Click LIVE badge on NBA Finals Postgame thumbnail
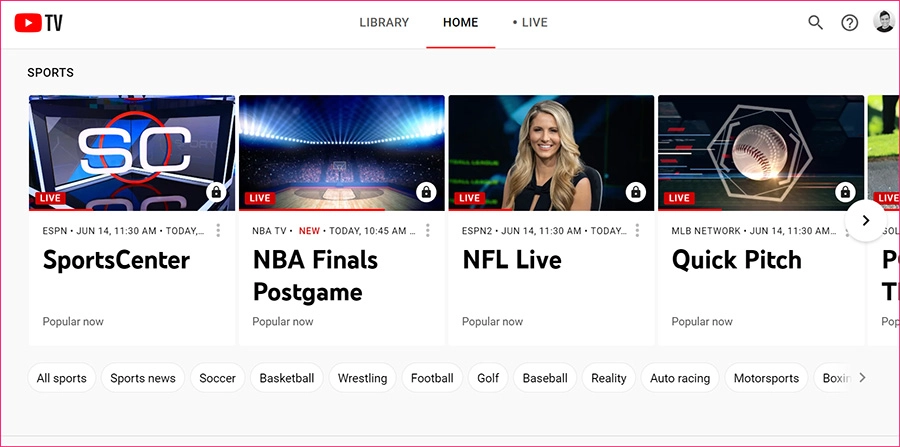Screen dimensions: 900x447 (259, 198)
